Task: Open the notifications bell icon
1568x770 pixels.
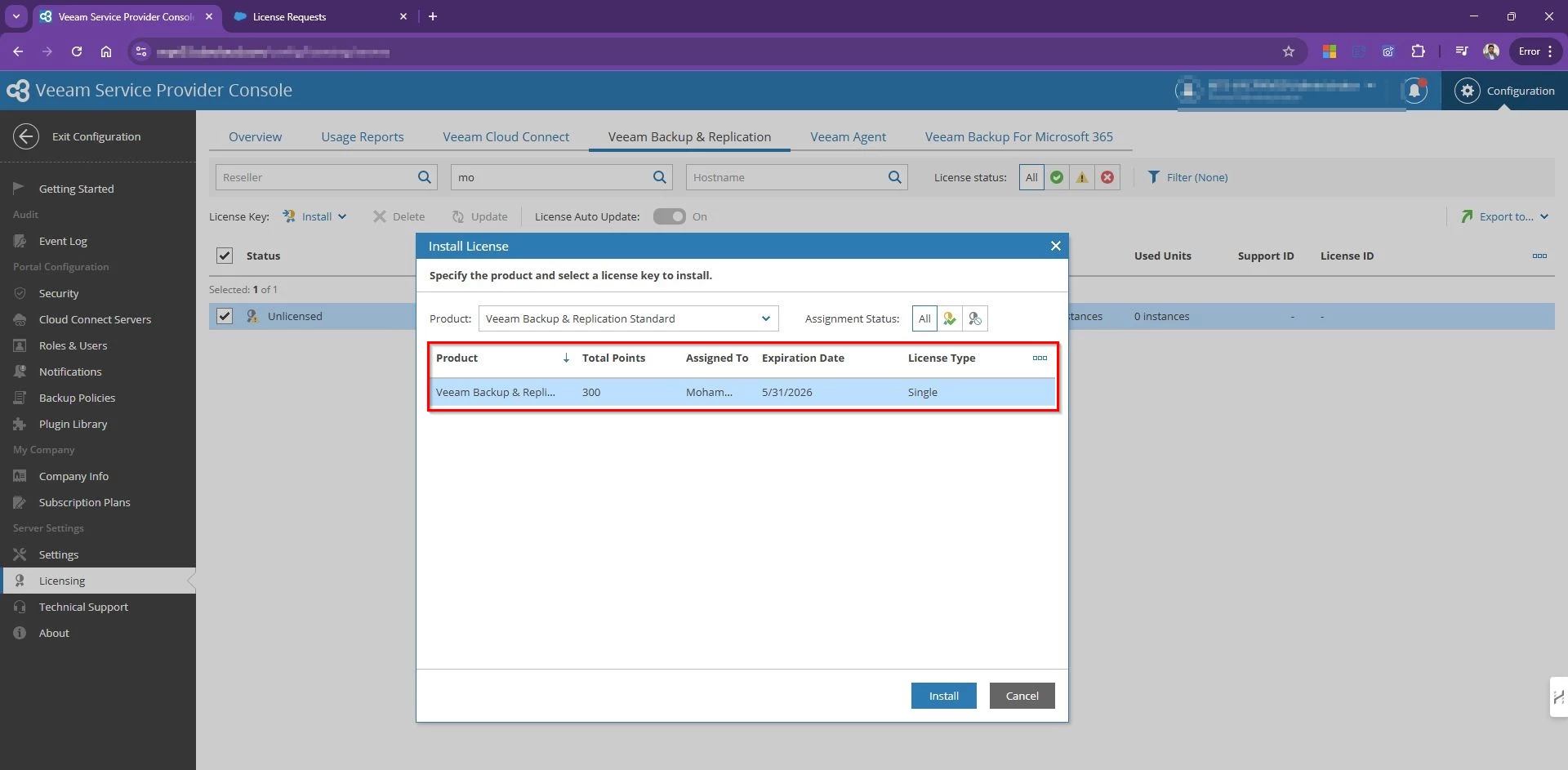Action: click(x=1414, y=91)
